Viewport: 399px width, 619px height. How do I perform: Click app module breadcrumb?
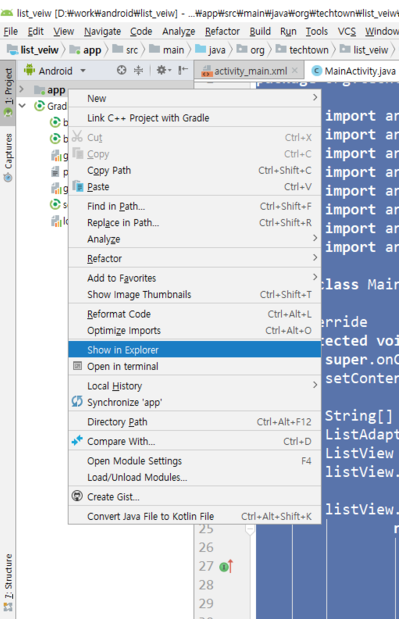point(85,50)
